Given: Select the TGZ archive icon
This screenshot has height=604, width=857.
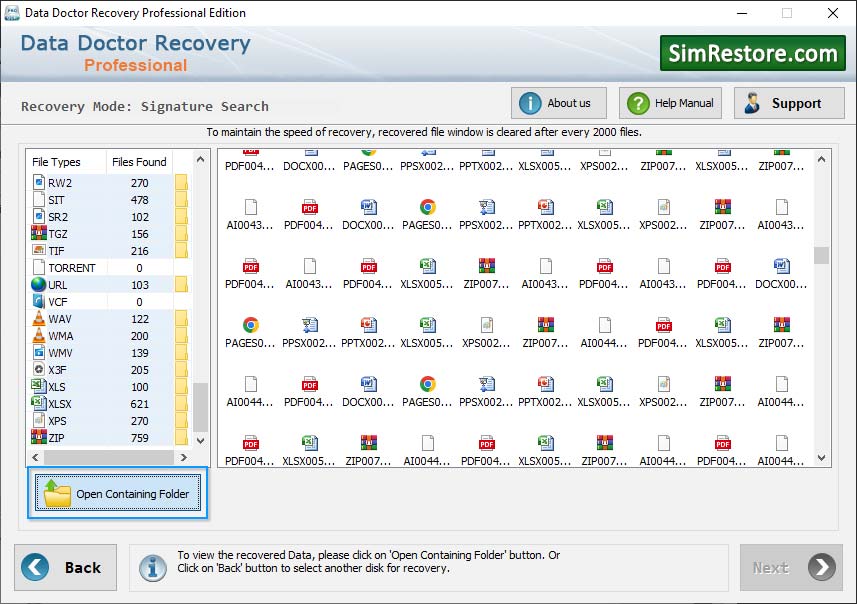Looking at the screenshot, I should coord(39,233).
